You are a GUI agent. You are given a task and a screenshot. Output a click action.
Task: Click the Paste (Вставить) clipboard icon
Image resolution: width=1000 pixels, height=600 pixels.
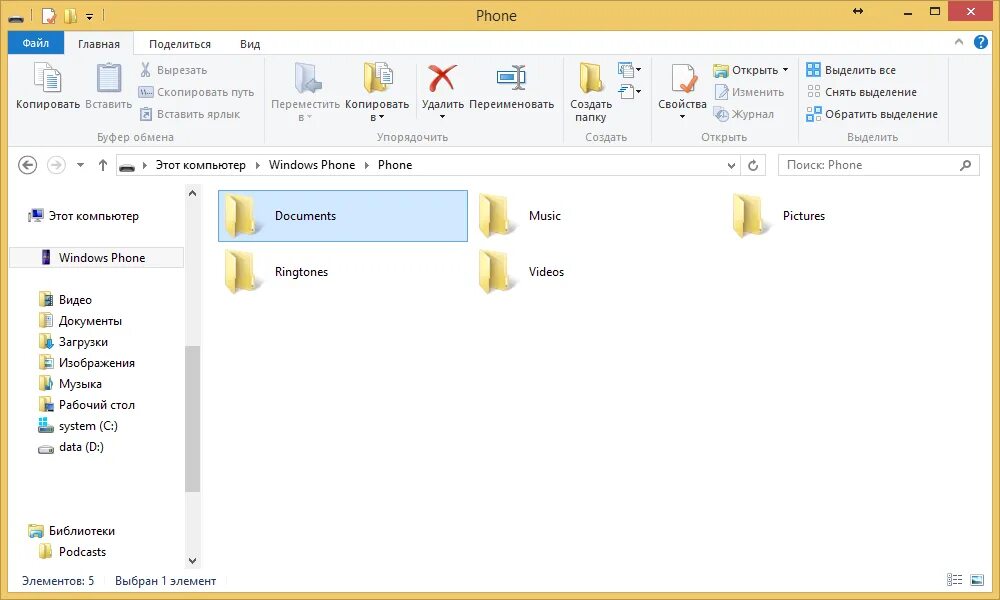108,78
